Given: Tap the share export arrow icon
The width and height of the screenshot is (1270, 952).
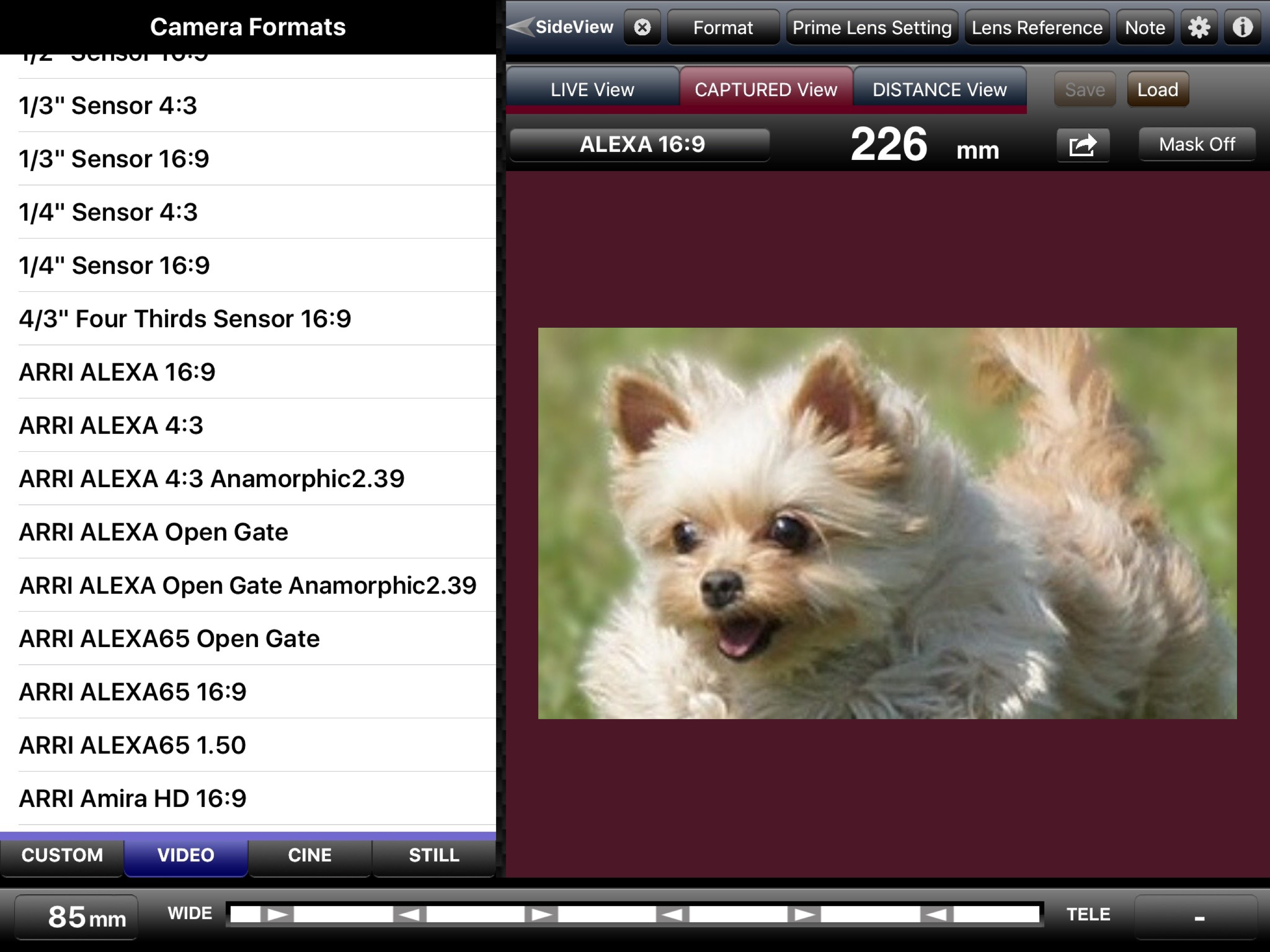Looking at the screenshot, I should pos(1082,145).
